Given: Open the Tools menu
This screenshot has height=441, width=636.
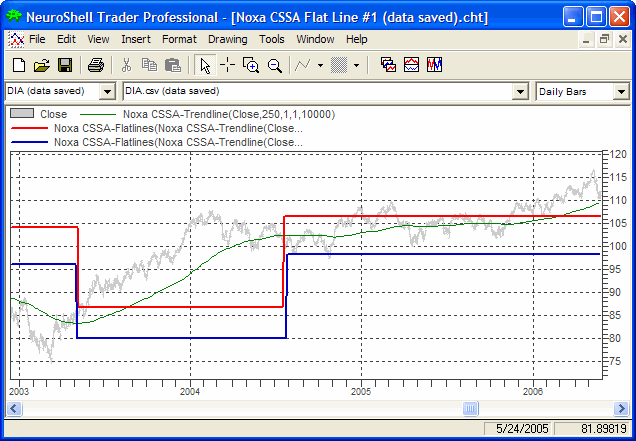Looking at the screenshot, I should coord(272,39).
